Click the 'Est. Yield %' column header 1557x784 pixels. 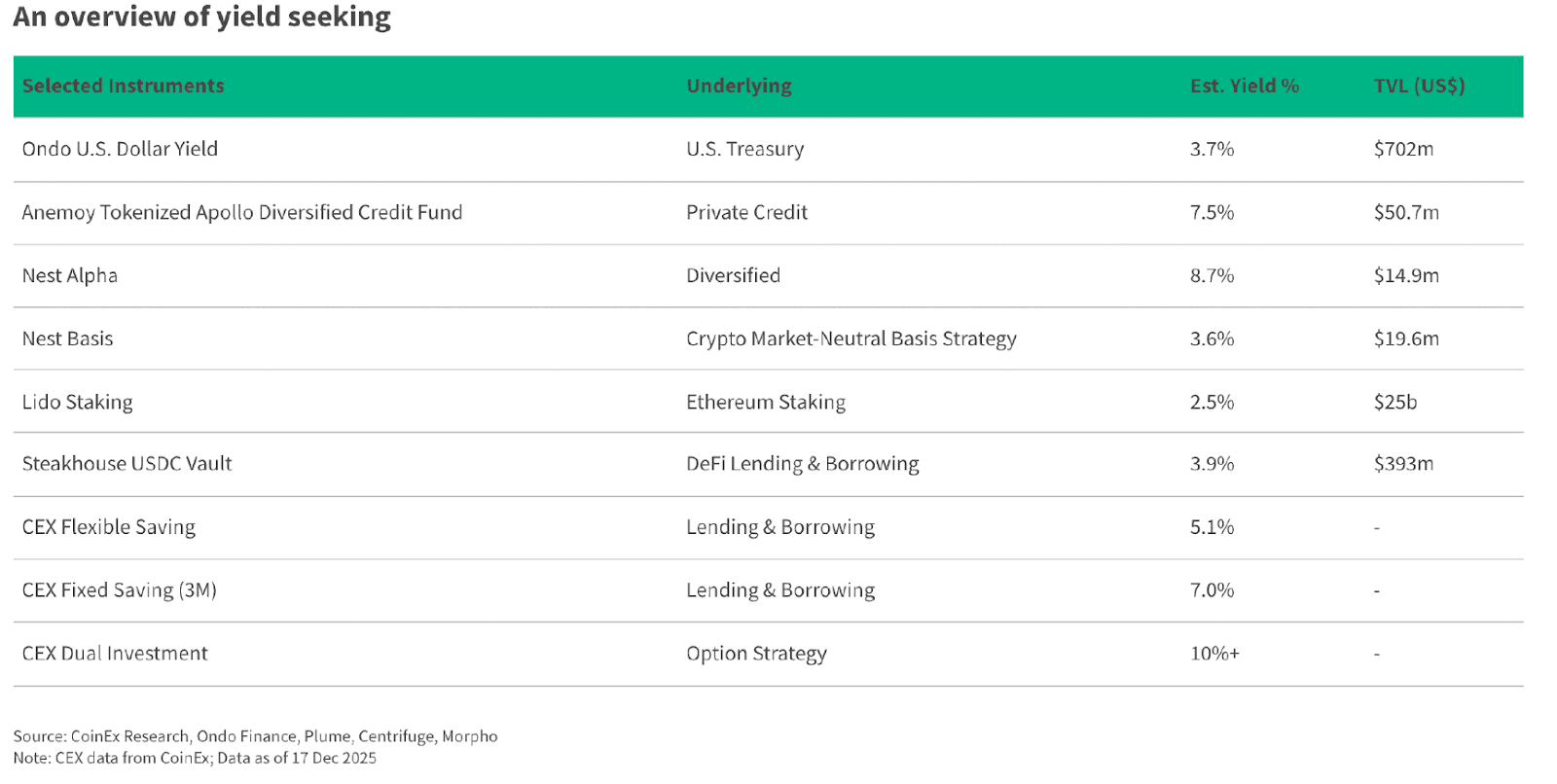pyautogui.click(x=1244, y=86)
